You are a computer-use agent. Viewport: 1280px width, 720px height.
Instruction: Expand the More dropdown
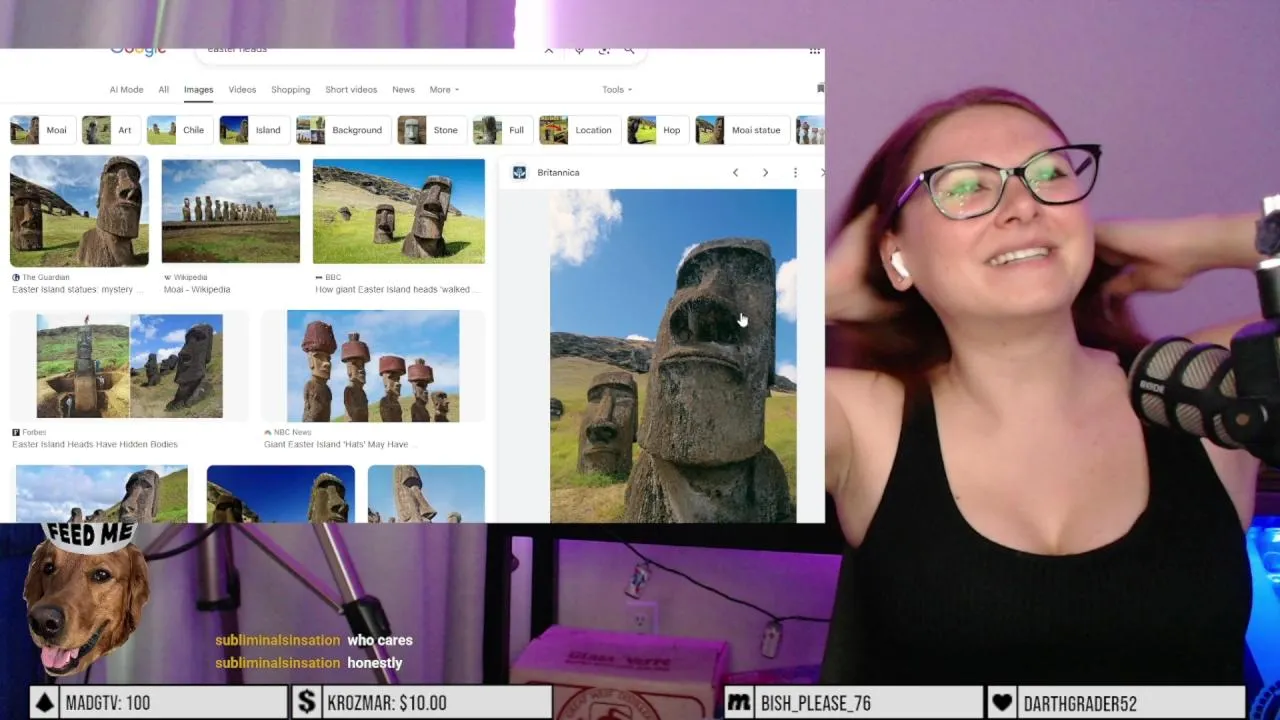[x=444, y=90]
